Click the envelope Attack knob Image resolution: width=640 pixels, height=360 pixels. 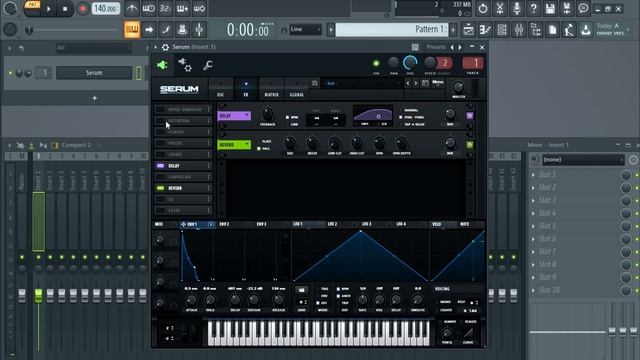tap(191, 300)
